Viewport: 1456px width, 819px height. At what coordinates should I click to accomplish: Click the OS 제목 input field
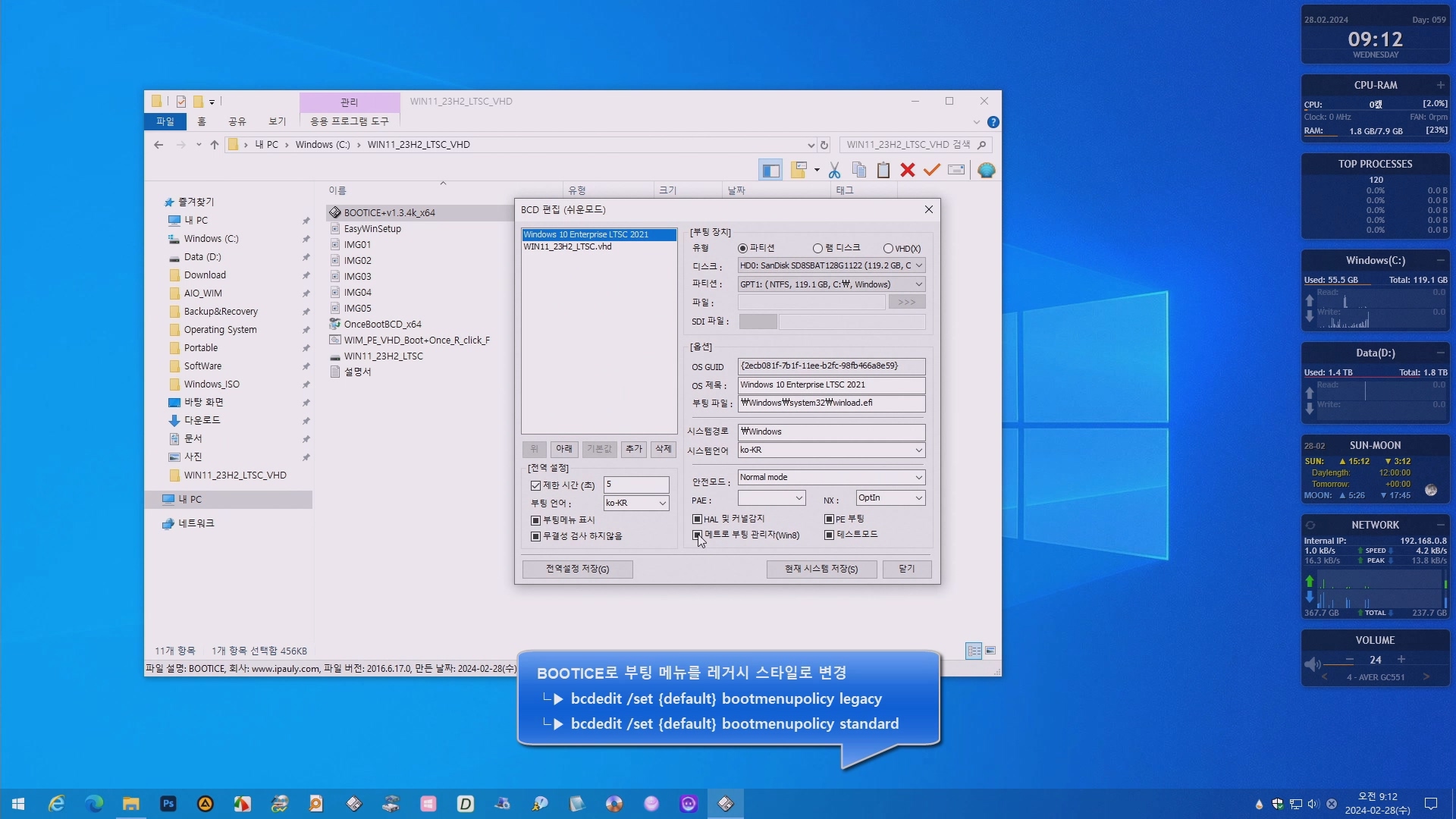(x=831, y=385)
